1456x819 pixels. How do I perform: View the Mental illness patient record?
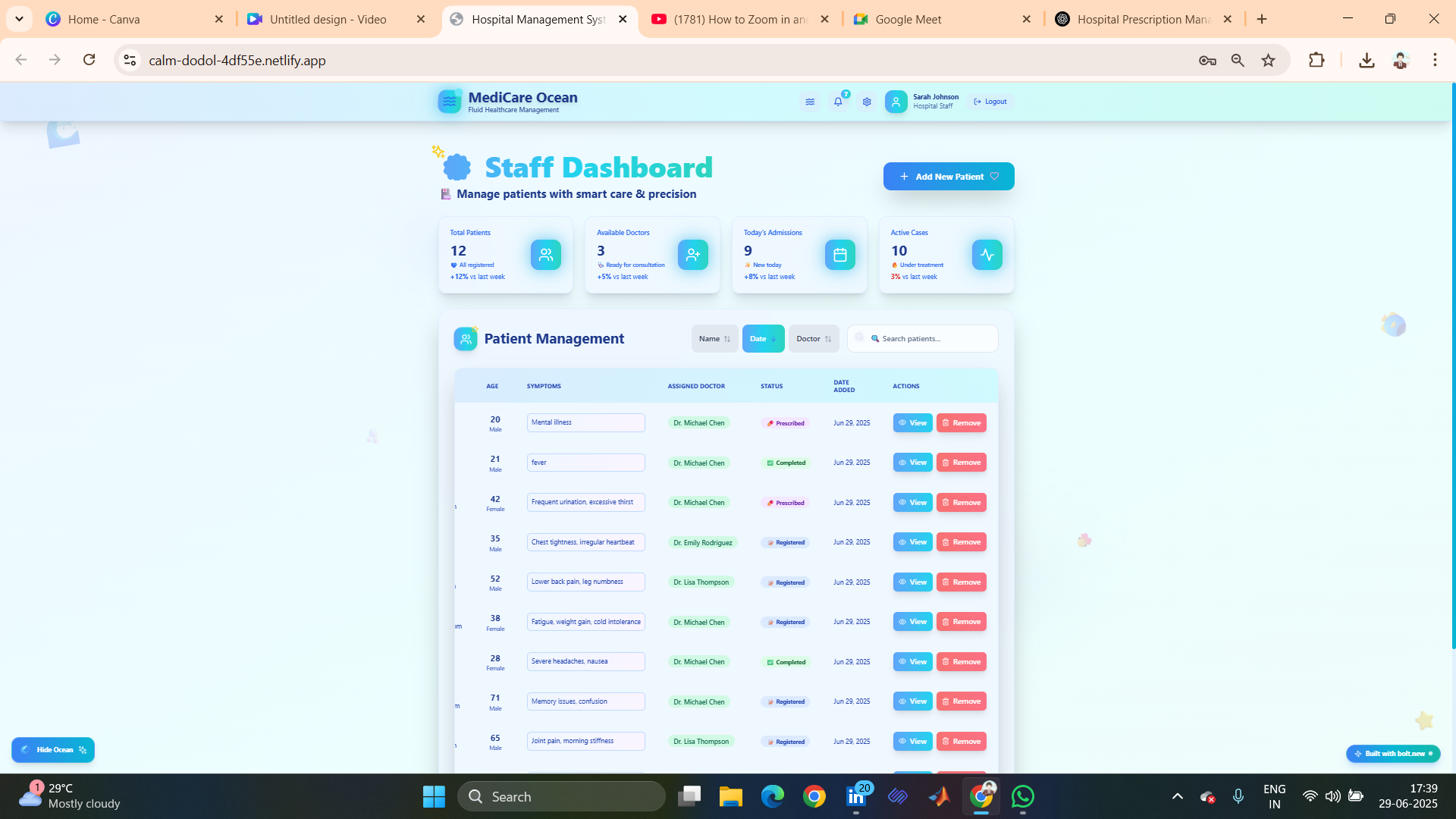pos(912,423)
